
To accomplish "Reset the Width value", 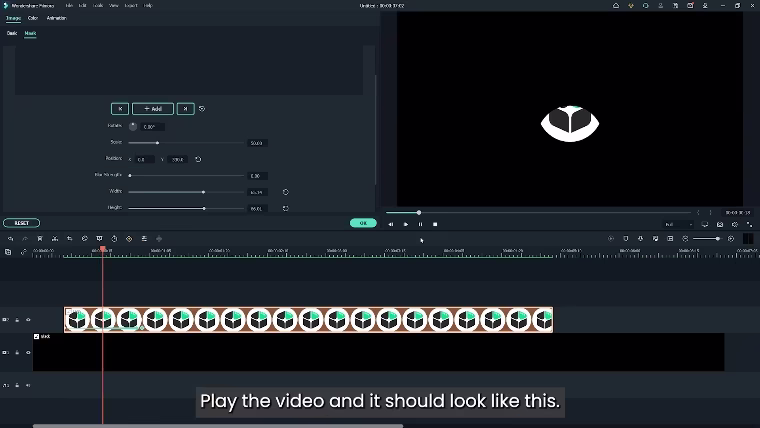I will click(285, 192).
